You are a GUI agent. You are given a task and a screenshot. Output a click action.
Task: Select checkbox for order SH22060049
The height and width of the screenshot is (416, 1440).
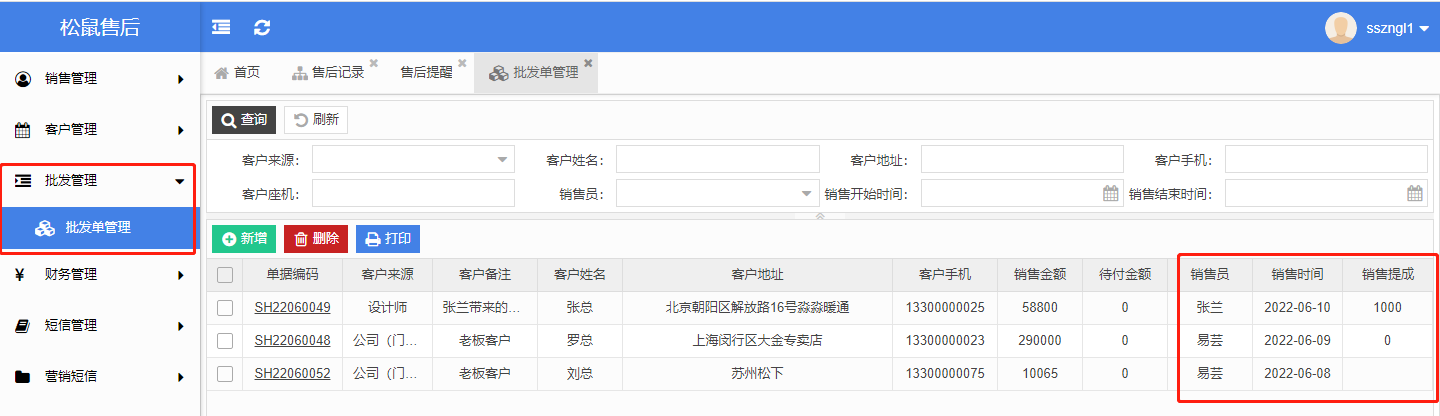[x=225, y=308]
